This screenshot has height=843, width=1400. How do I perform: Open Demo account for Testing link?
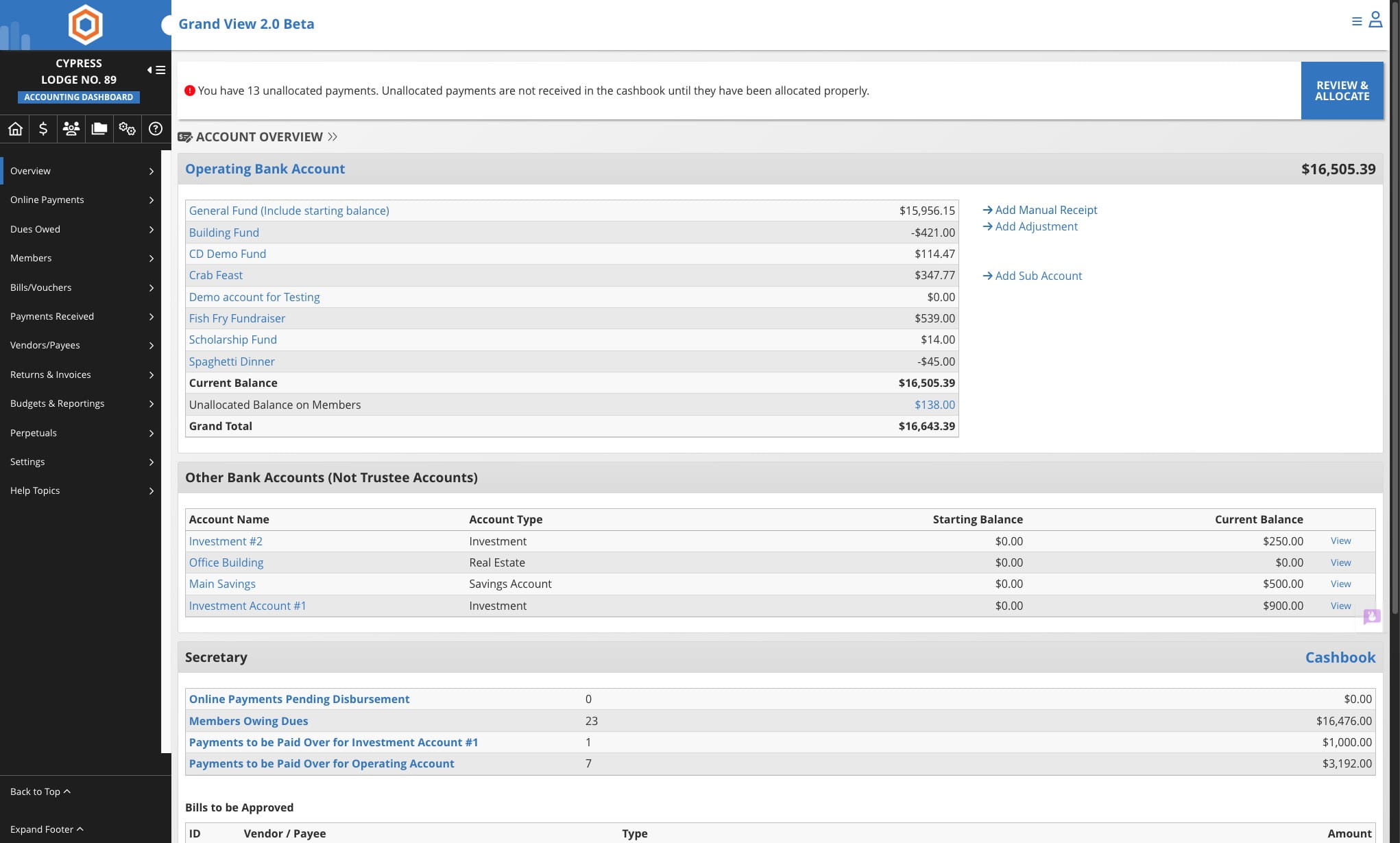(254, 297)
